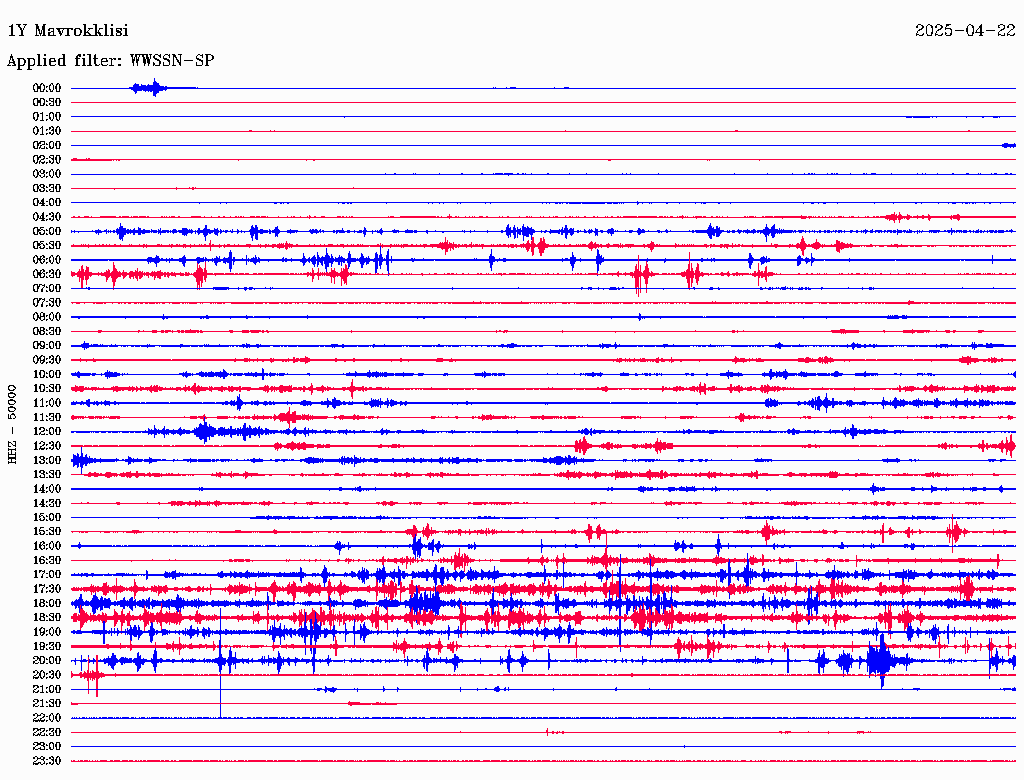Screen dimensions: 1024x780
Task: Click the 20:30 time label
Action: 47,675
